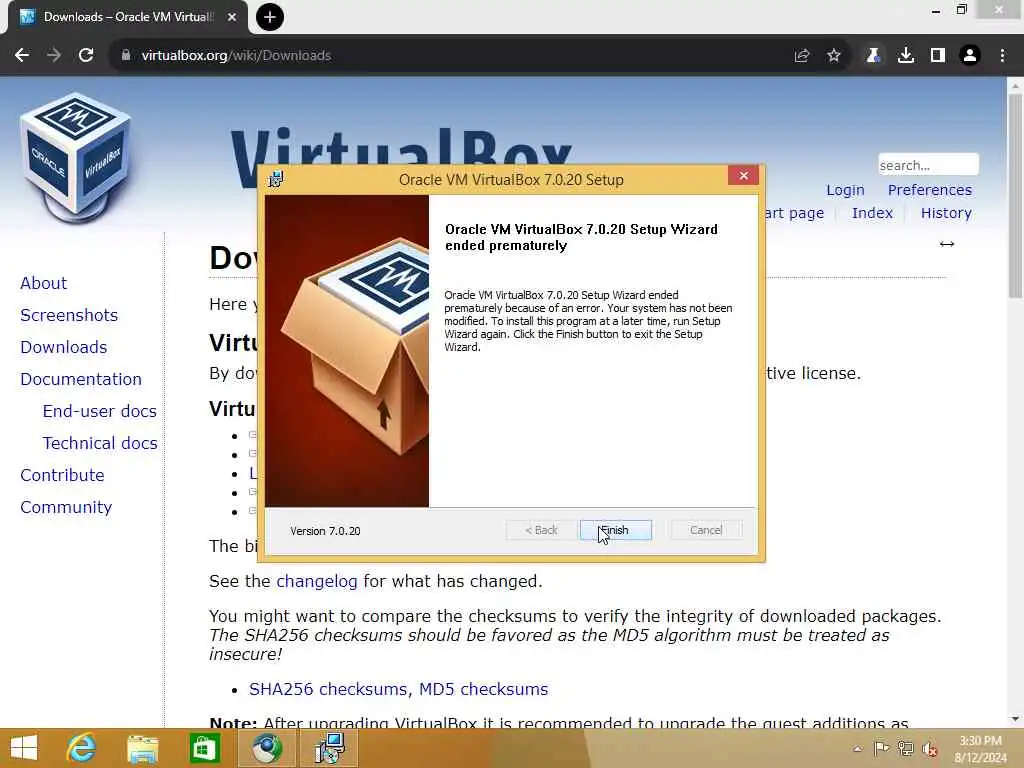1024x768 pixels.
Task: Open Community in the left sidebar
Action: coord(66,507)
